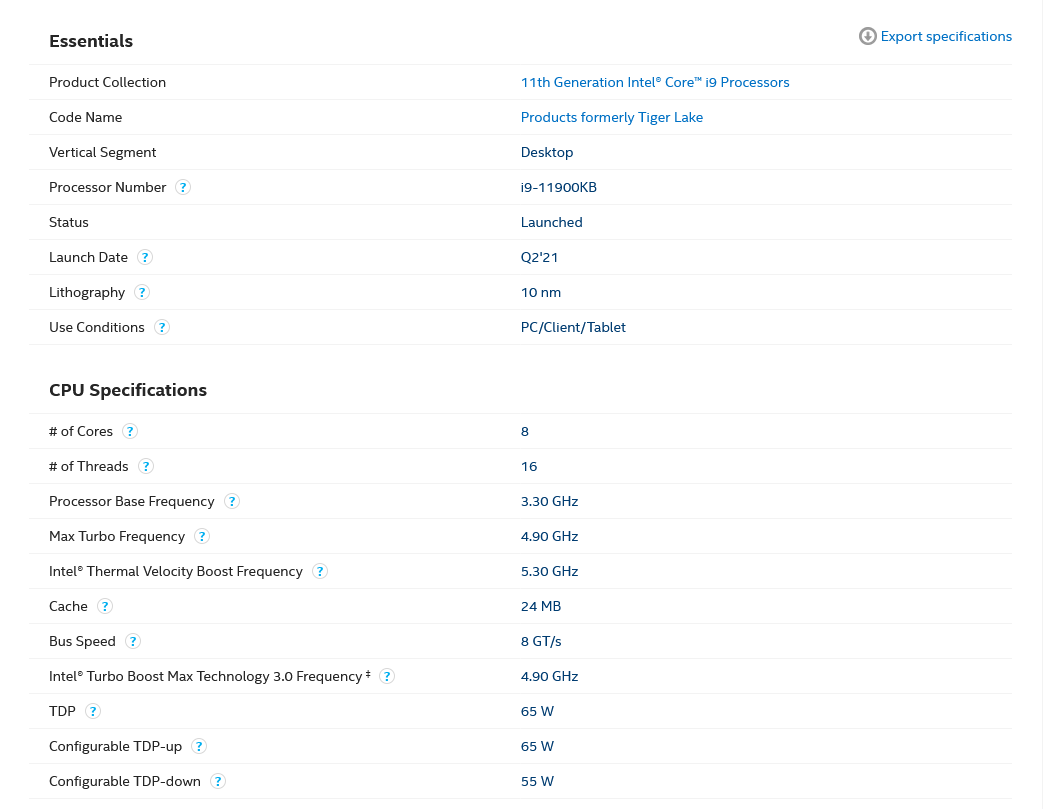Click the Export specifications link
The height and width of the screenshot is (809, 1043).
point(946,36)
